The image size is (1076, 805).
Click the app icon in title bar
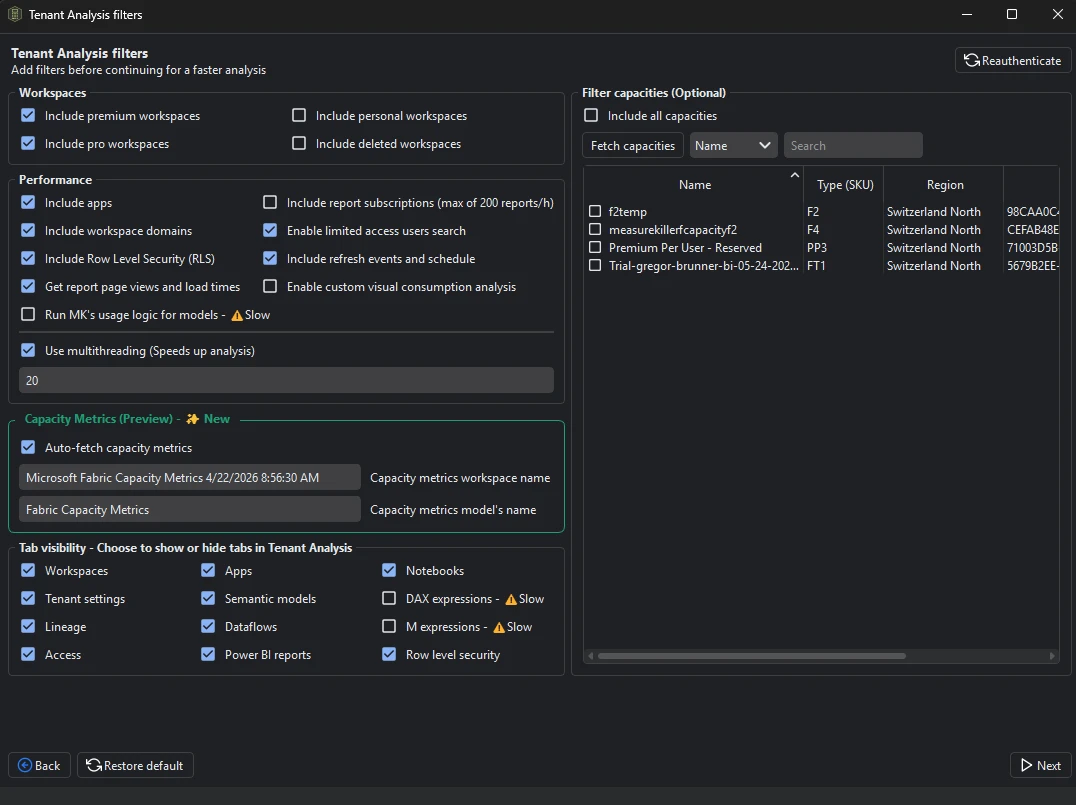tap(14, 14)
